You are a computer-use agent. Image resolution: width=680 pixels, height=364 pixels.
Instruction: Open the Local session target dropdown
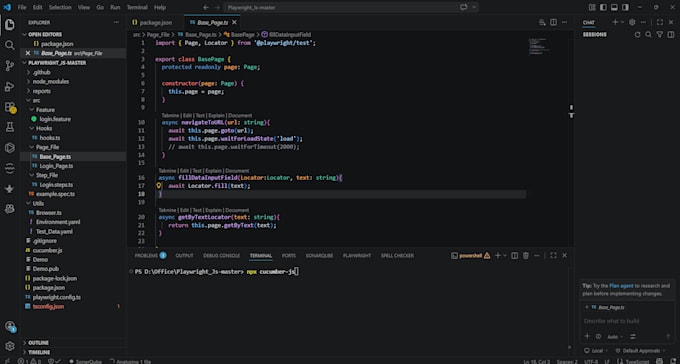[x=596, y=351]
